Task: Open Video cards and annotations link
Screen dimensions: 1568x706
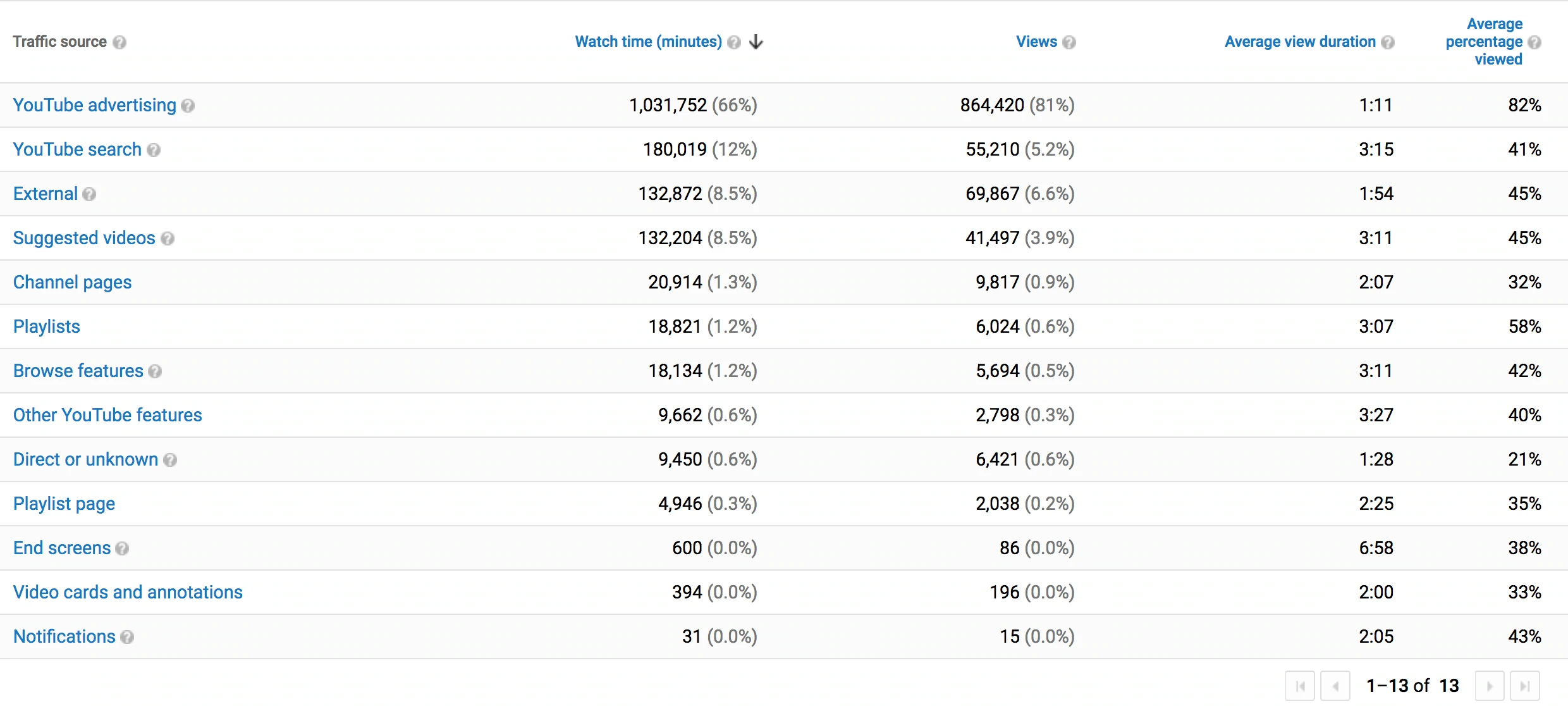Action: (128, 592)
